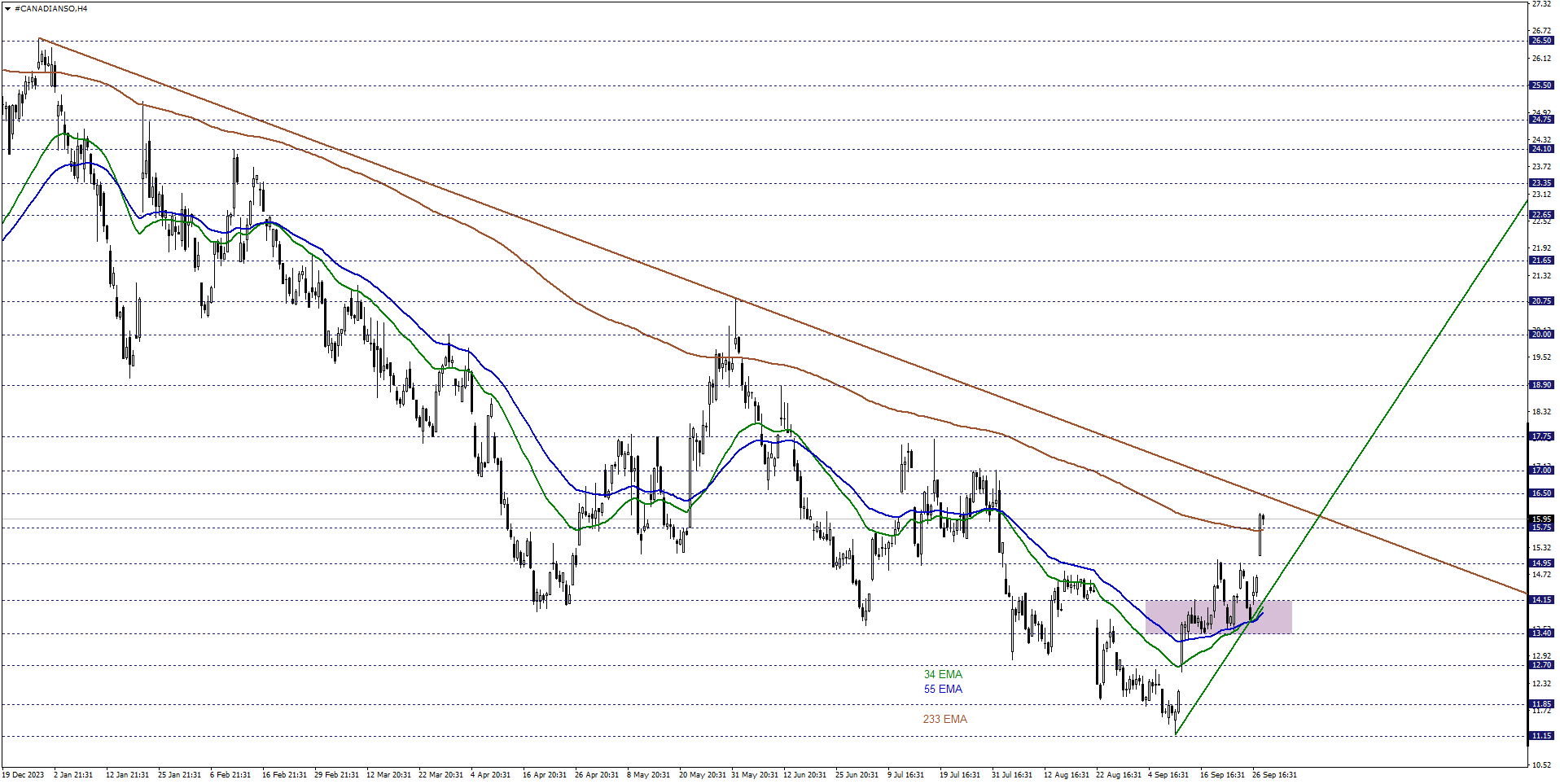Click the 17.75 horizontal level price tag
This screenshot has width=1560, height=784.
pos(1541,437)
